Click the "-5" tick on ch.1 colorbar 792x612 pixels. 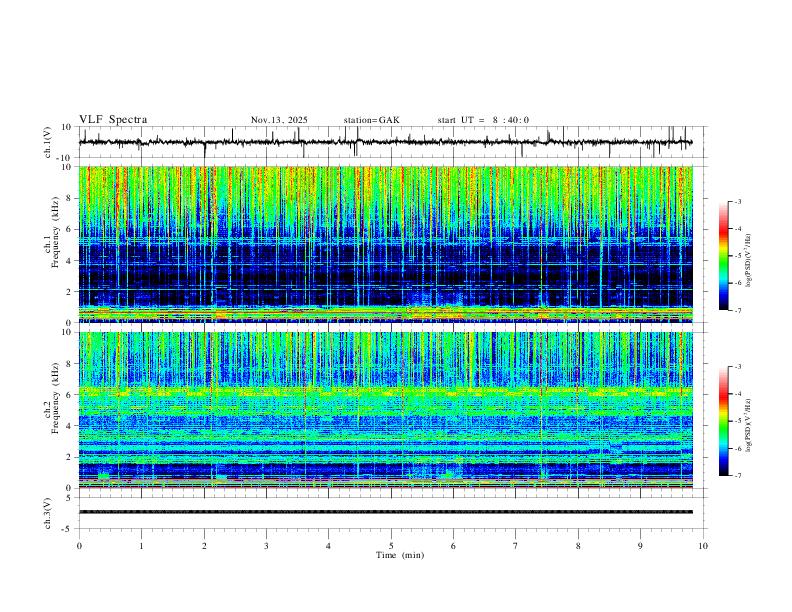coord(737,256)
